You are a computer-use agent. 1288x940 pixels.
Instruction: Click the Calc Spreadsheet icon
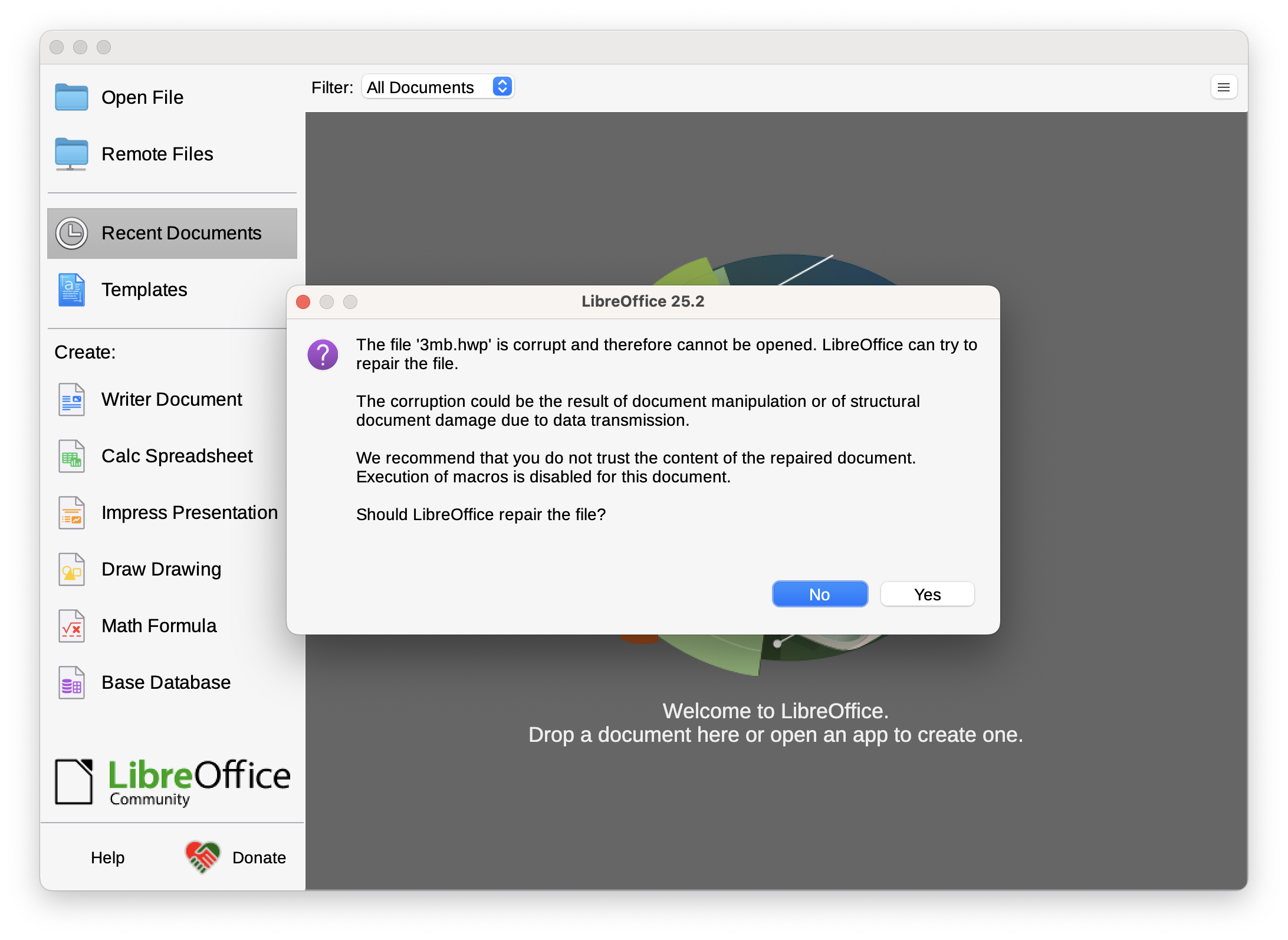[x=71, y=456]
